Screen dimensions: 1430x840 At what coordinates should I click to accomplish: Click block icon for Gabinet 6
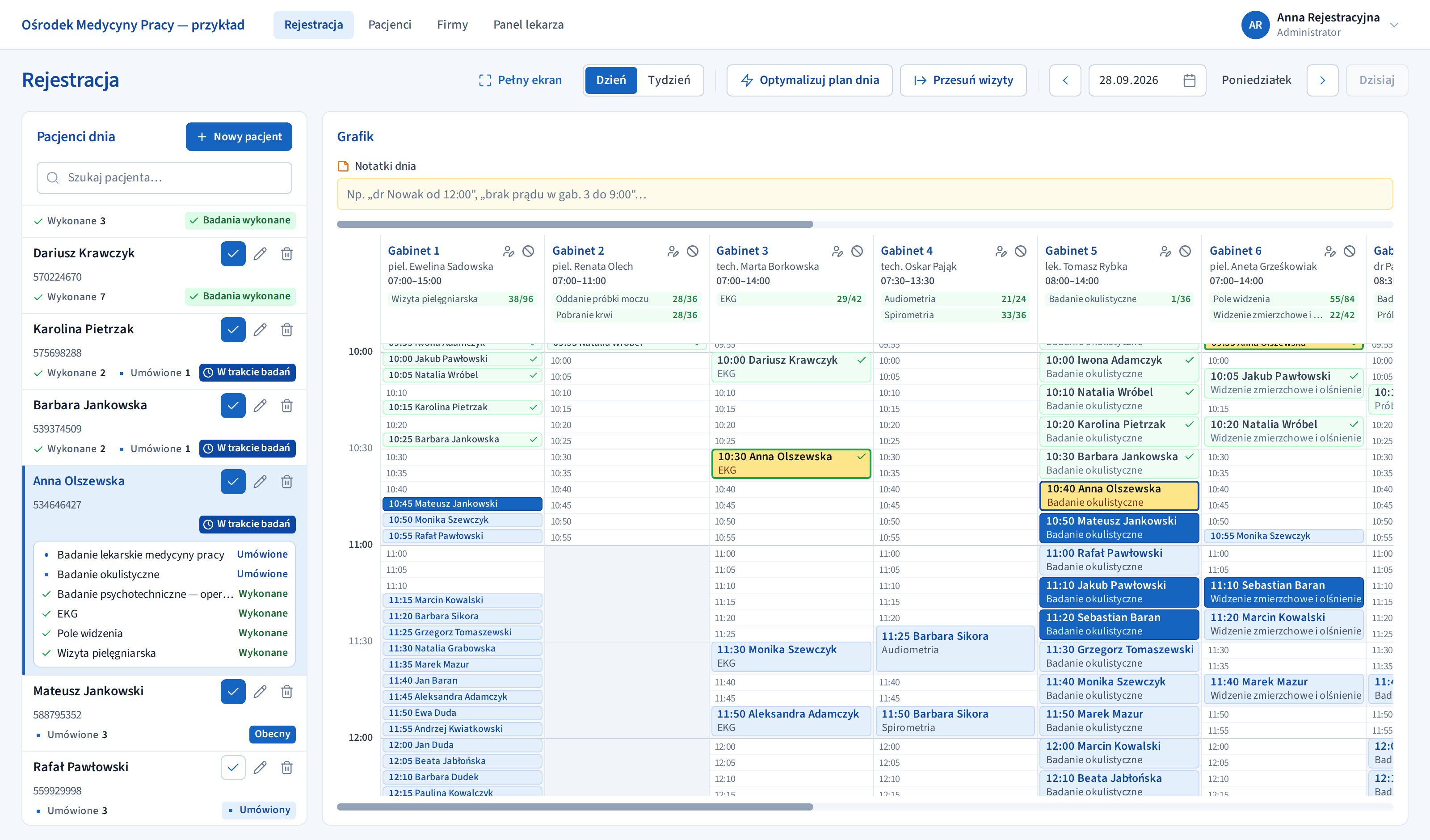pos(1350,251)
